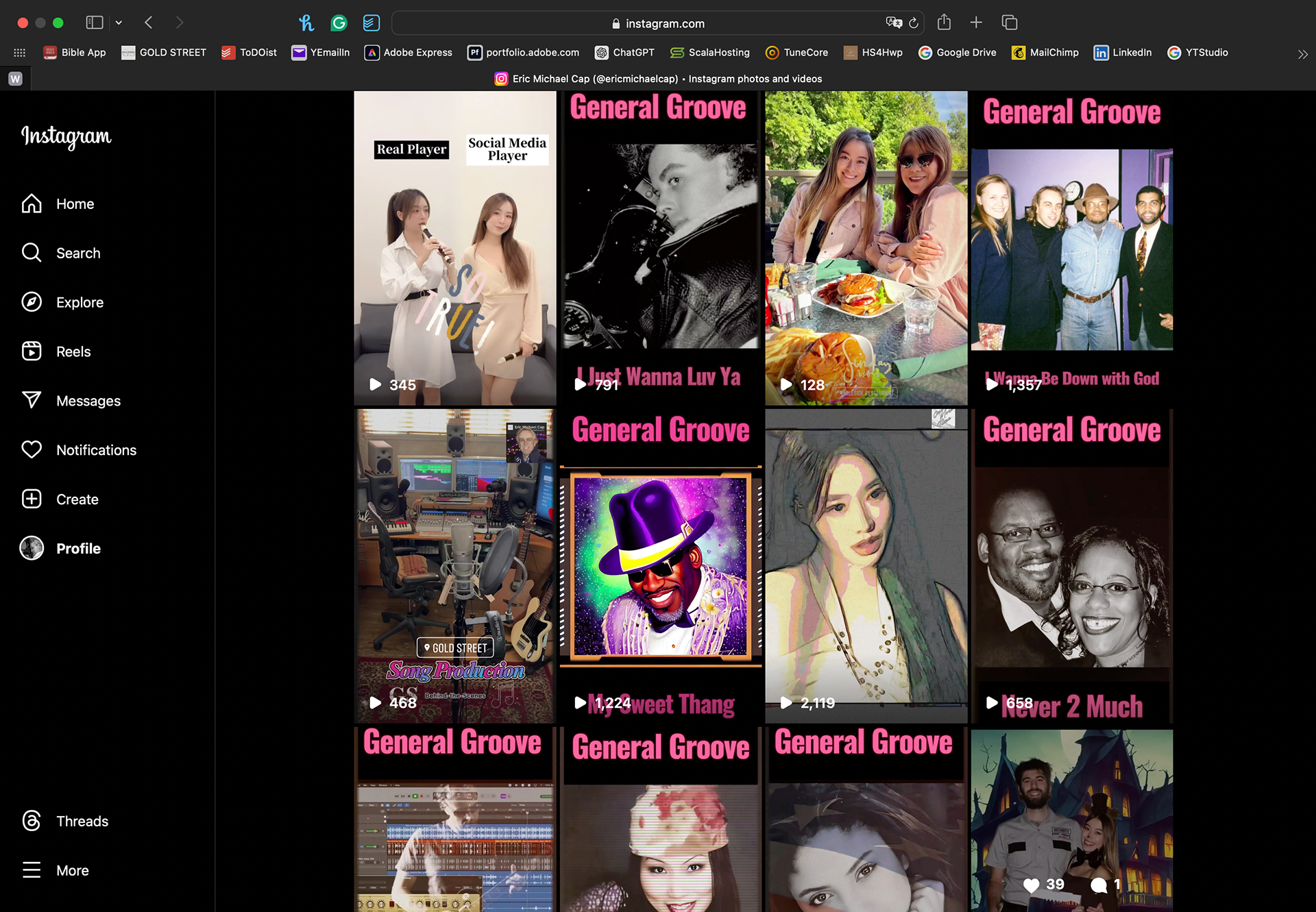Click the translate icon in address bar
1316x912 pixels.
click(894, 23)
